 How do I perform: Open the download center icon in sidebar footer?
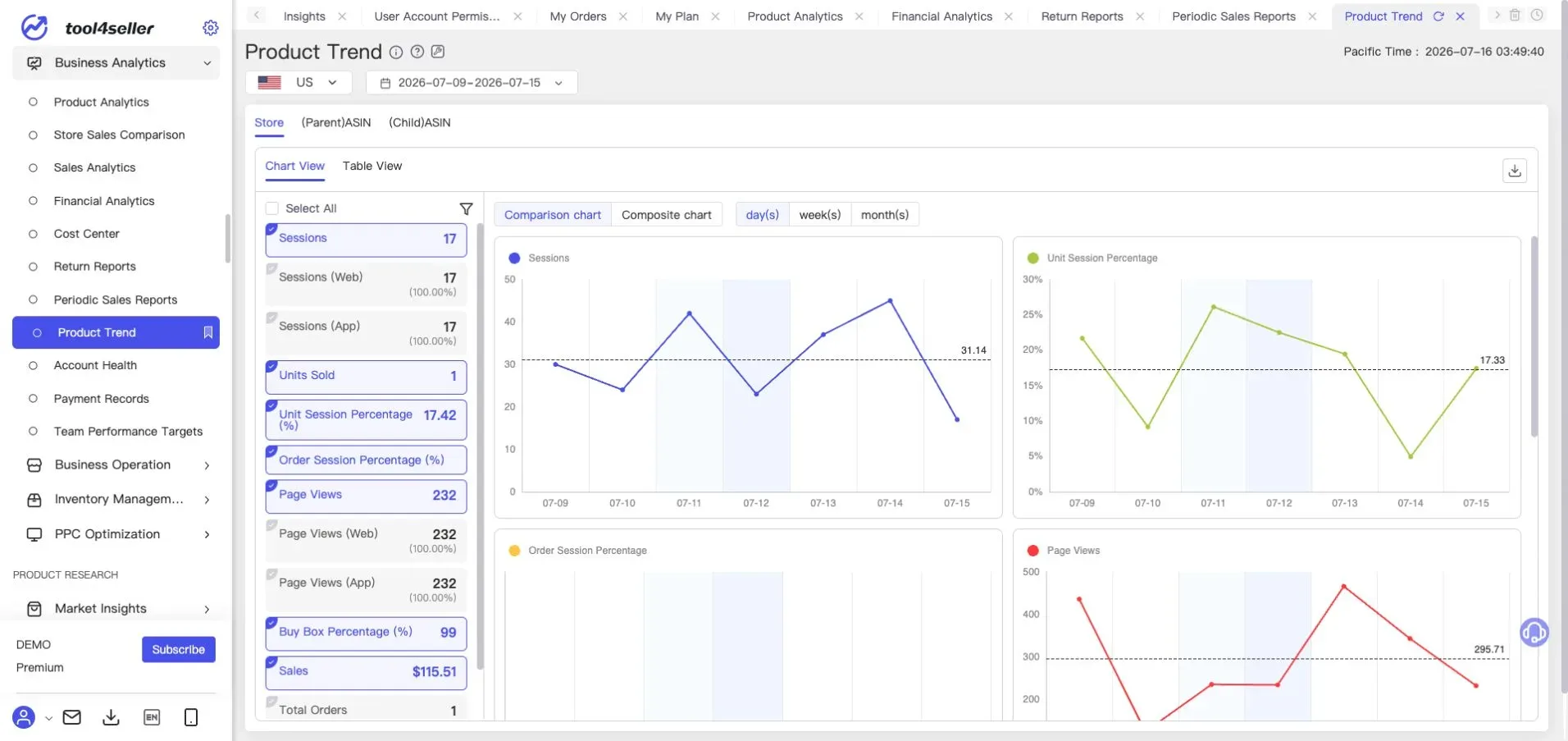(111, 718)
